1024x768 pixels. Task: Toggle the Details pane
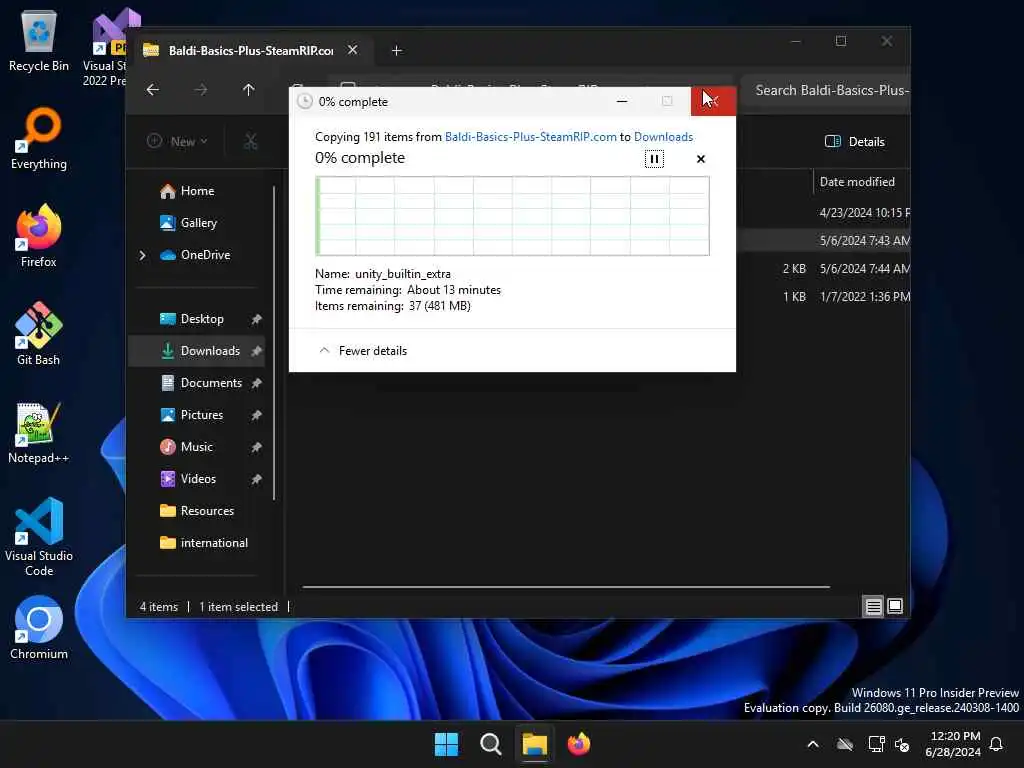855,142
